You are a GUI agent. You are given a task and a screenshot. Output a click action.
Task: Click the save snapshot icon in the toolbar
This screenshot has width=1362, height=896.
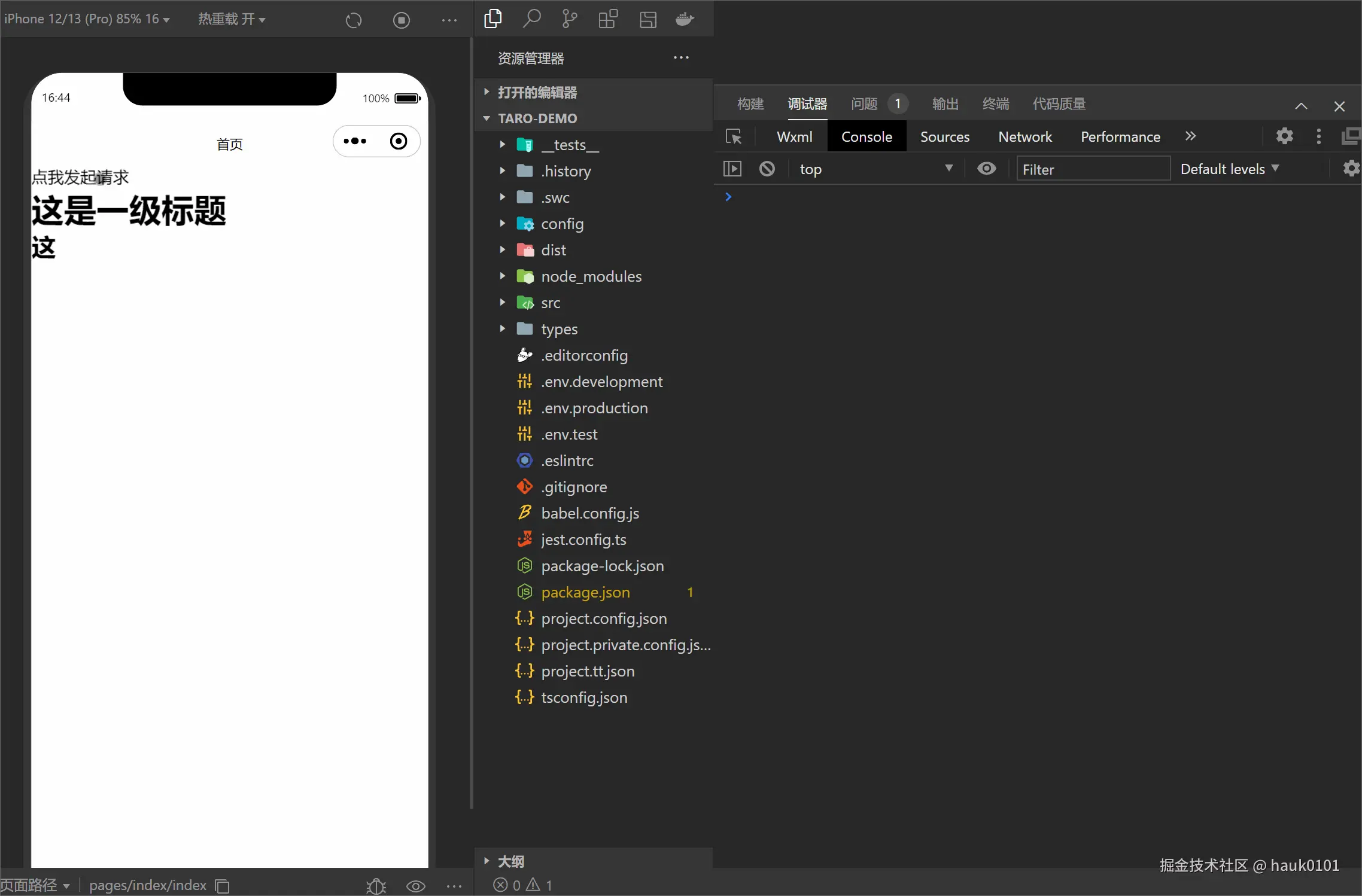pyautogui.click(x=647, y=19)
